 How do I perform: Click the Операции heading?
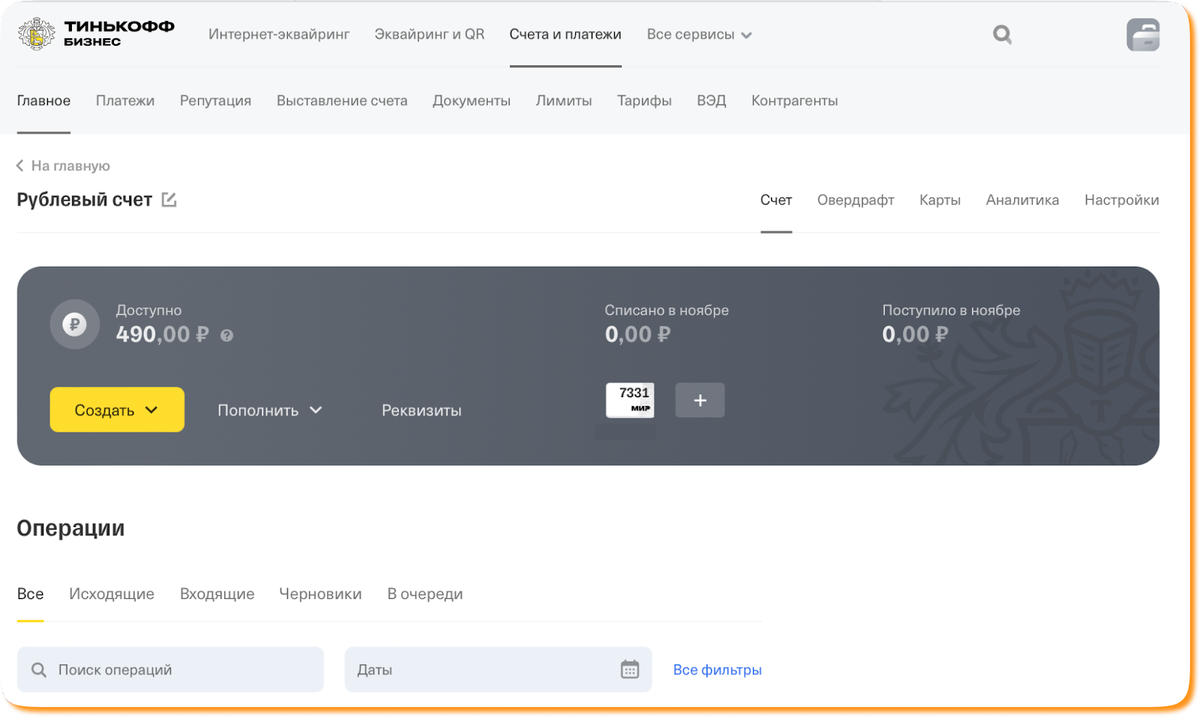coord(71,528)
